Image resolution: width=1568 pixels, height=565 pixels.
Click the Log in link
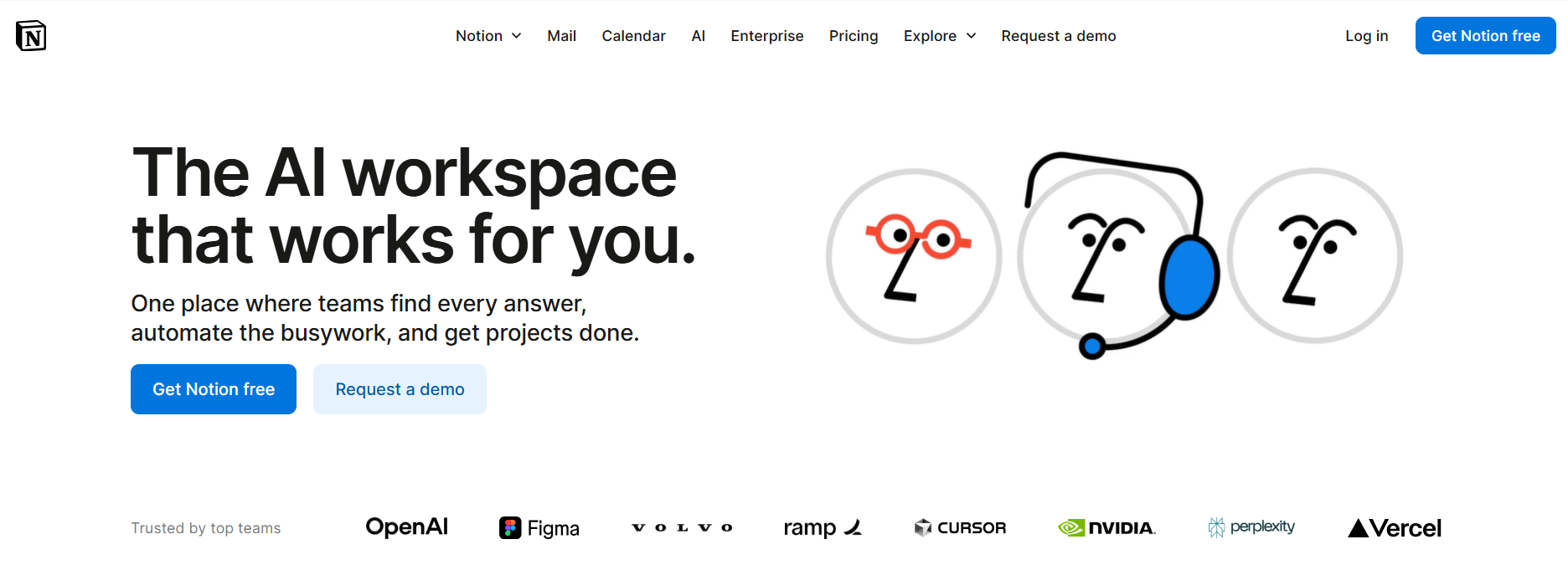pos(1366,36)
